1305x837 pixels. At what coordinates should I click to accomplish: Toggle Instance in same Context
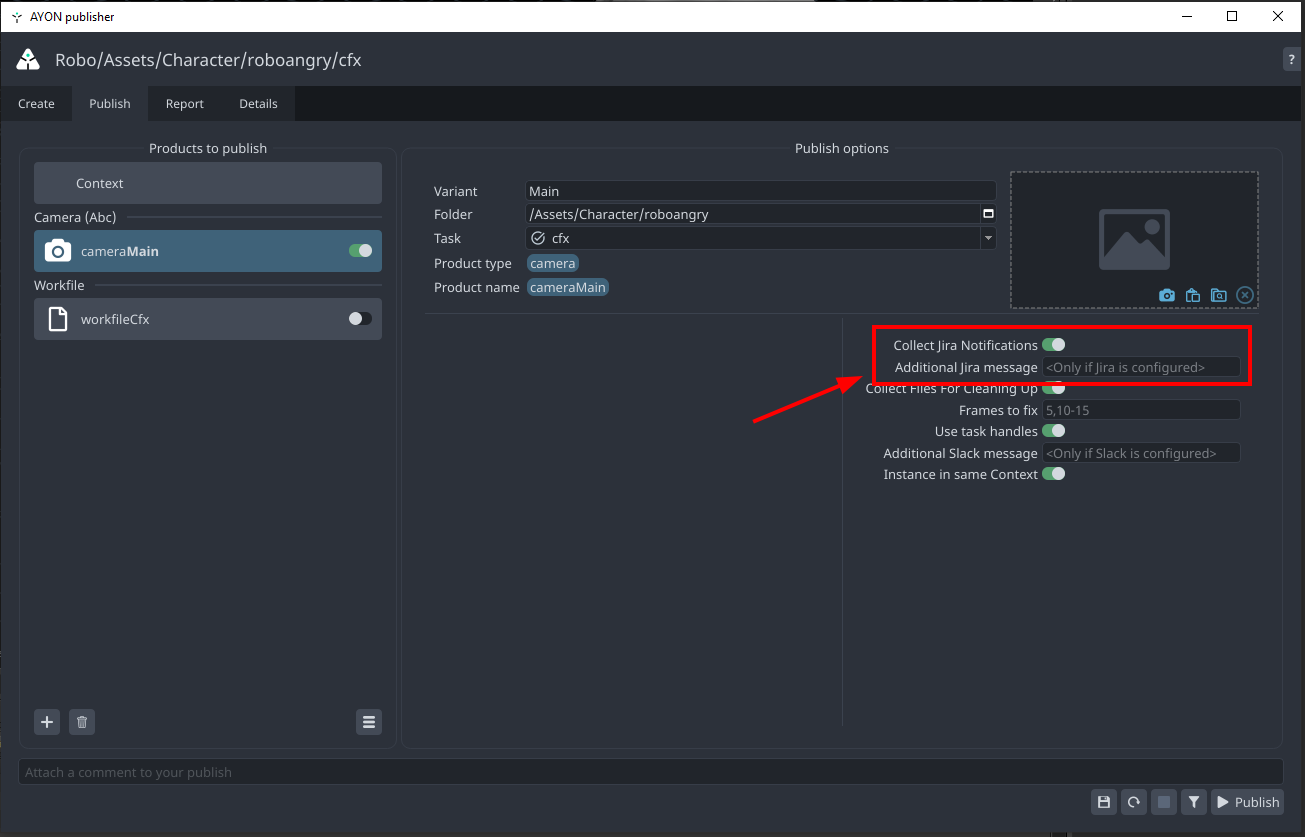(1054, 474)
